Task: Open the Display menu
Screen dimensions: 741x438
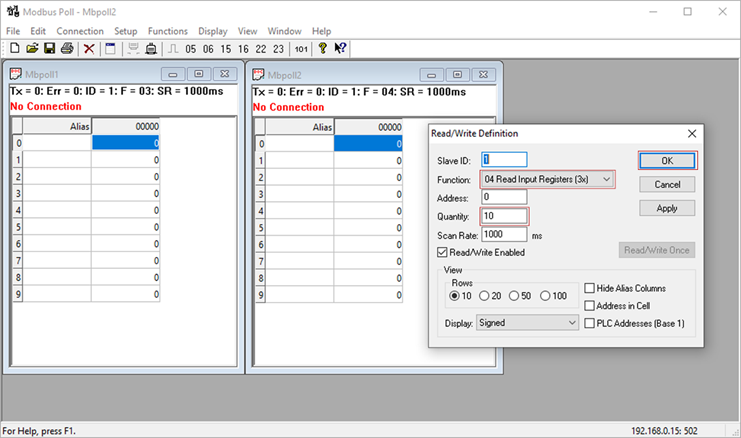Action: coord(213,31)
